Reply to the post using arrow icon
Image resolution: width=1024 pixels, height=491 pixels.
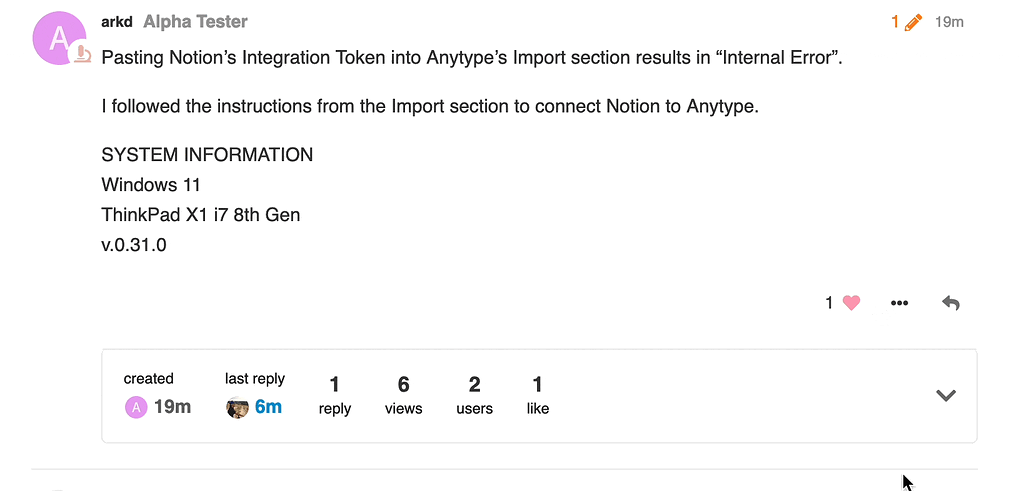(x=951, y=303)
